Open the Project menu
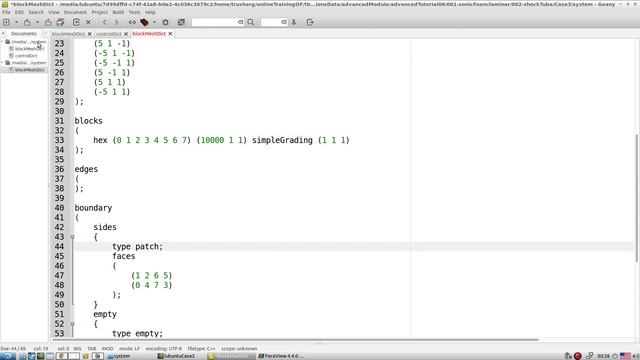 pos(100,12)
